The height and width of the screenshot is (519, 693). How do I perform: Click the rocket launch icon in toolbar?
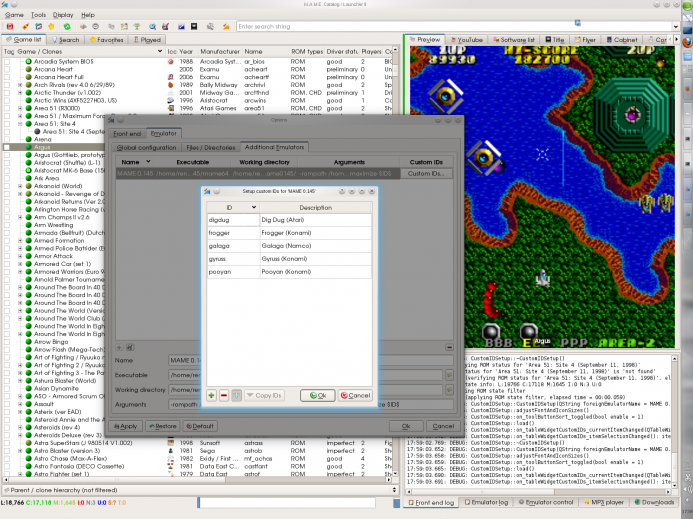tap(25, 27)
